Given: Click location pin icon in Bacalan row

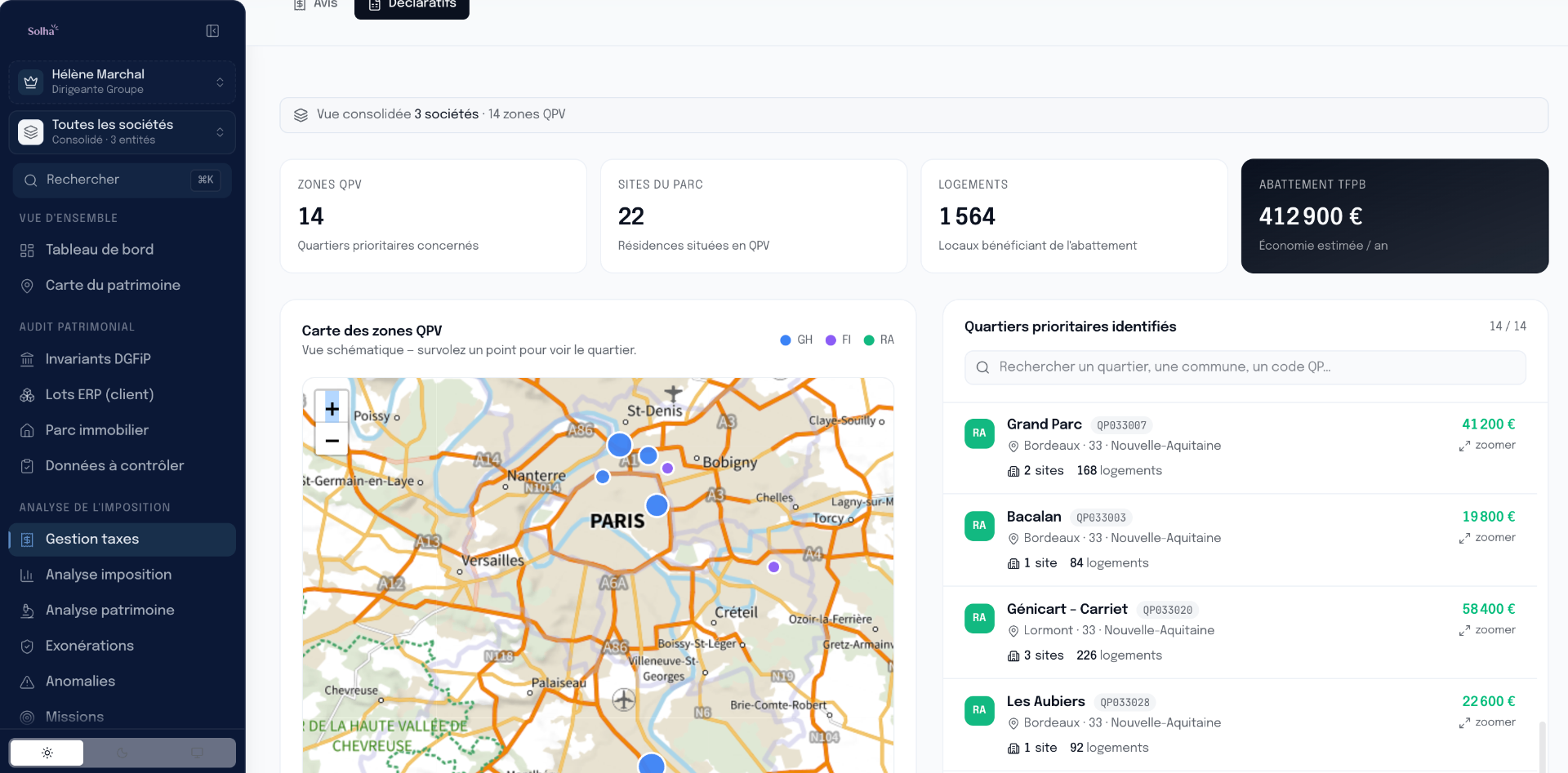Looking at the screenshot, I should coord(1013,539).
